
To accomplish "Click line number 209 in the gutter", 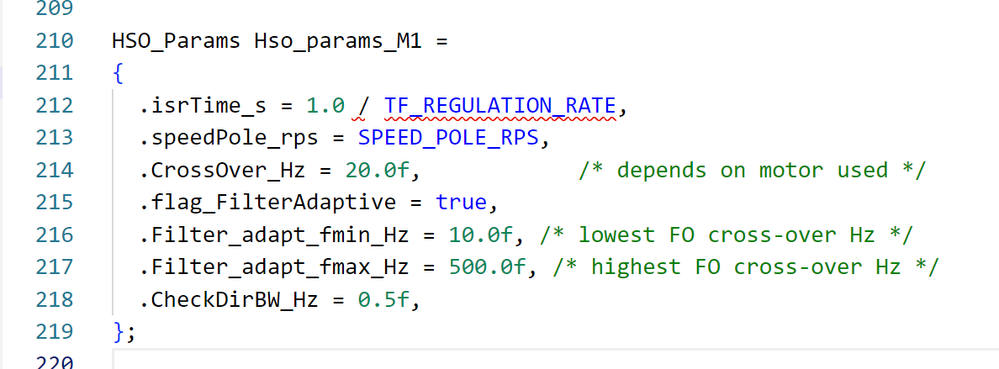I will 54,9.
